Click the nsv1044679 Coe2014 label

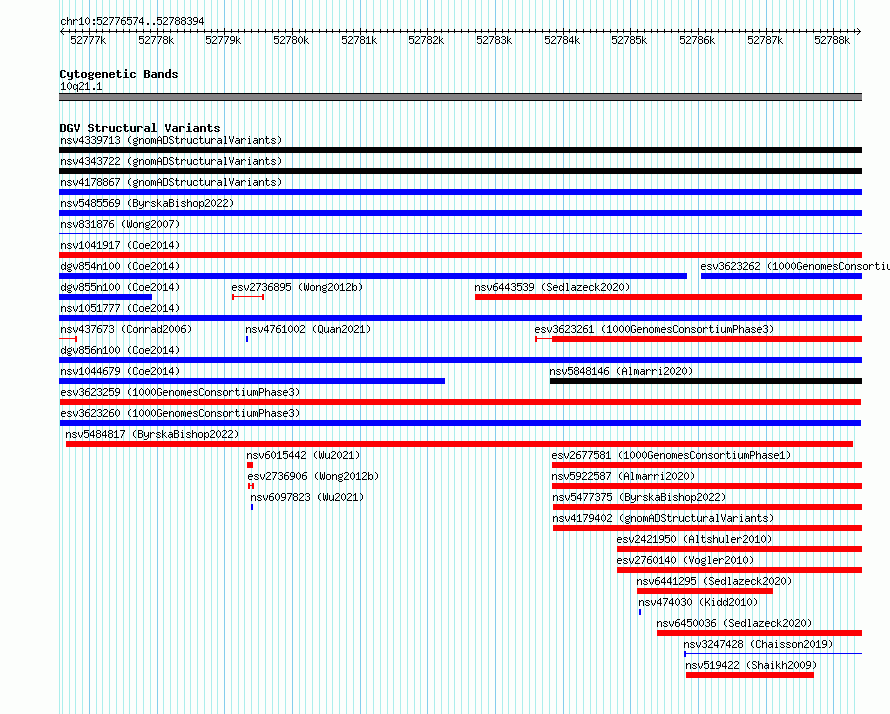[x=120, y=371]
